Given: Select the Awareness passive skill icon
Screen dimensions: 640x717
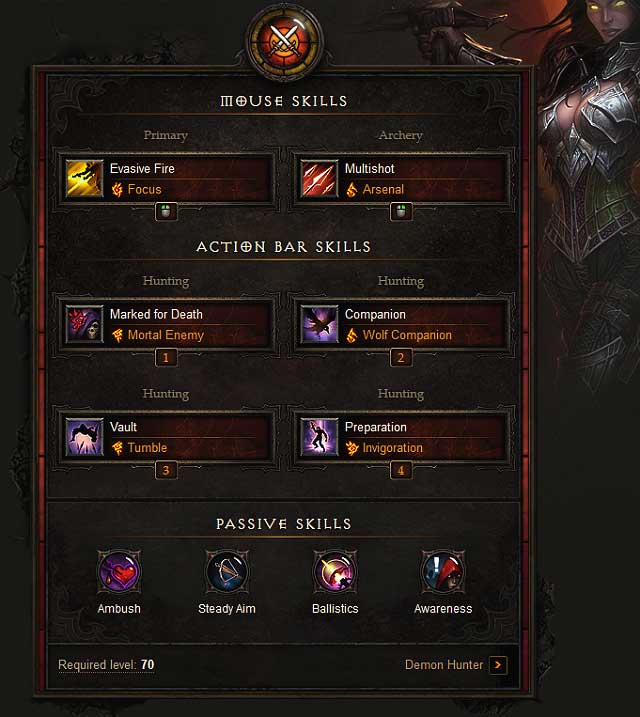Looking at the screenshot, I should pos(443,572).
